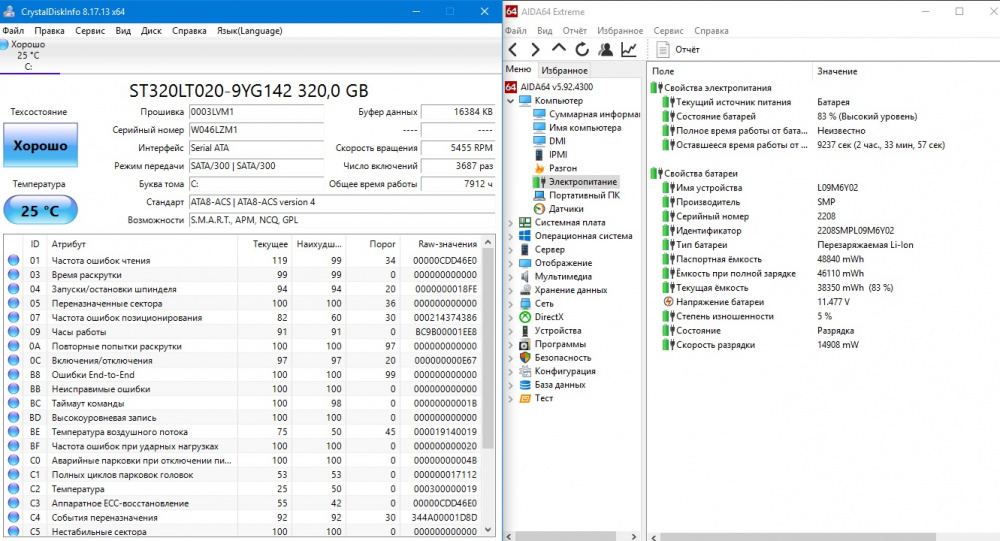Click the Атрибут column header
The image size is (1000, 541).
coord(142,244)
